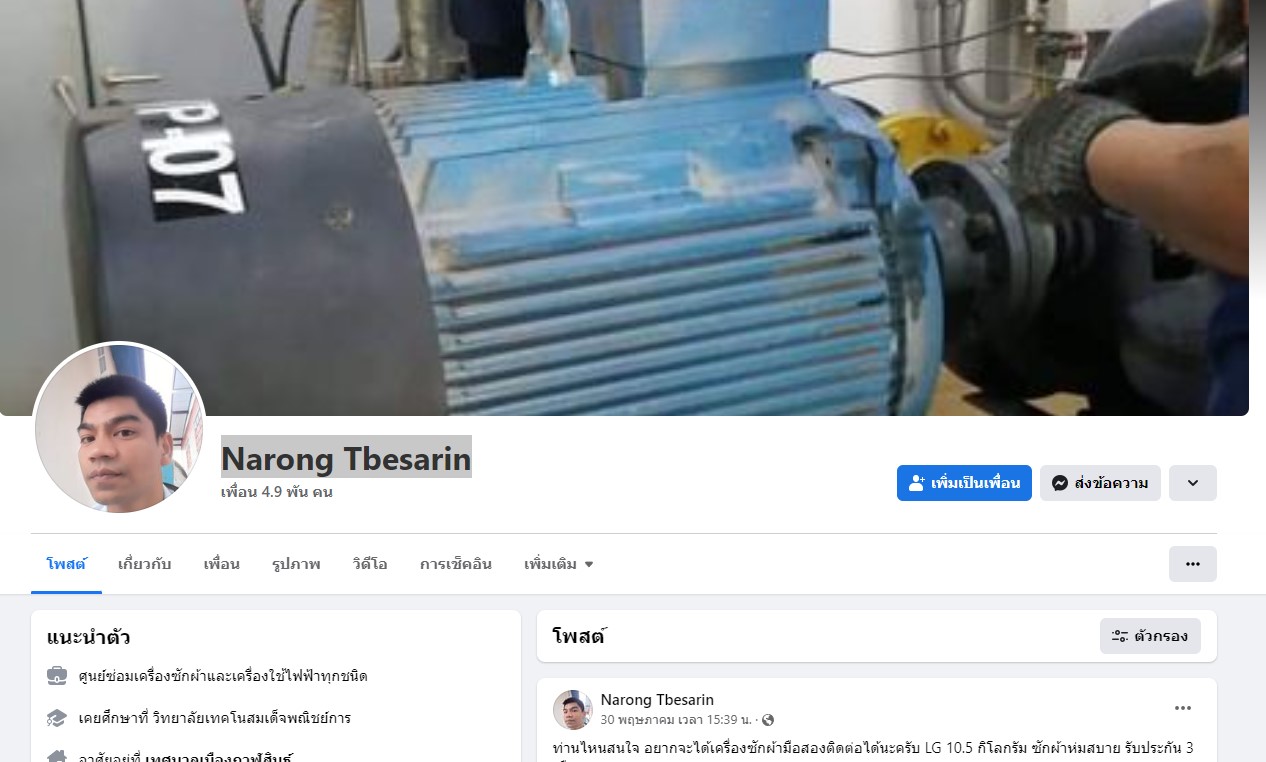This screenshot has height=762, width=1266.
Task: Open the การเช็คอิน tab
Action: pos(456,564)
